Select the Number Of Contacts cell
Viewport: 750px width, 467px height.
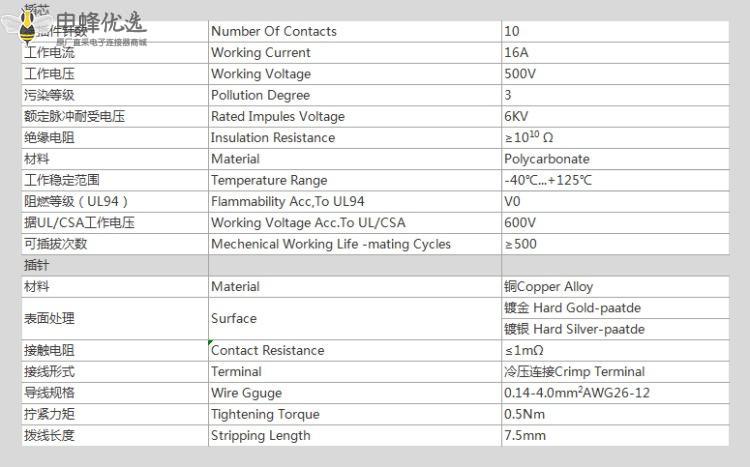pos(273,31)
